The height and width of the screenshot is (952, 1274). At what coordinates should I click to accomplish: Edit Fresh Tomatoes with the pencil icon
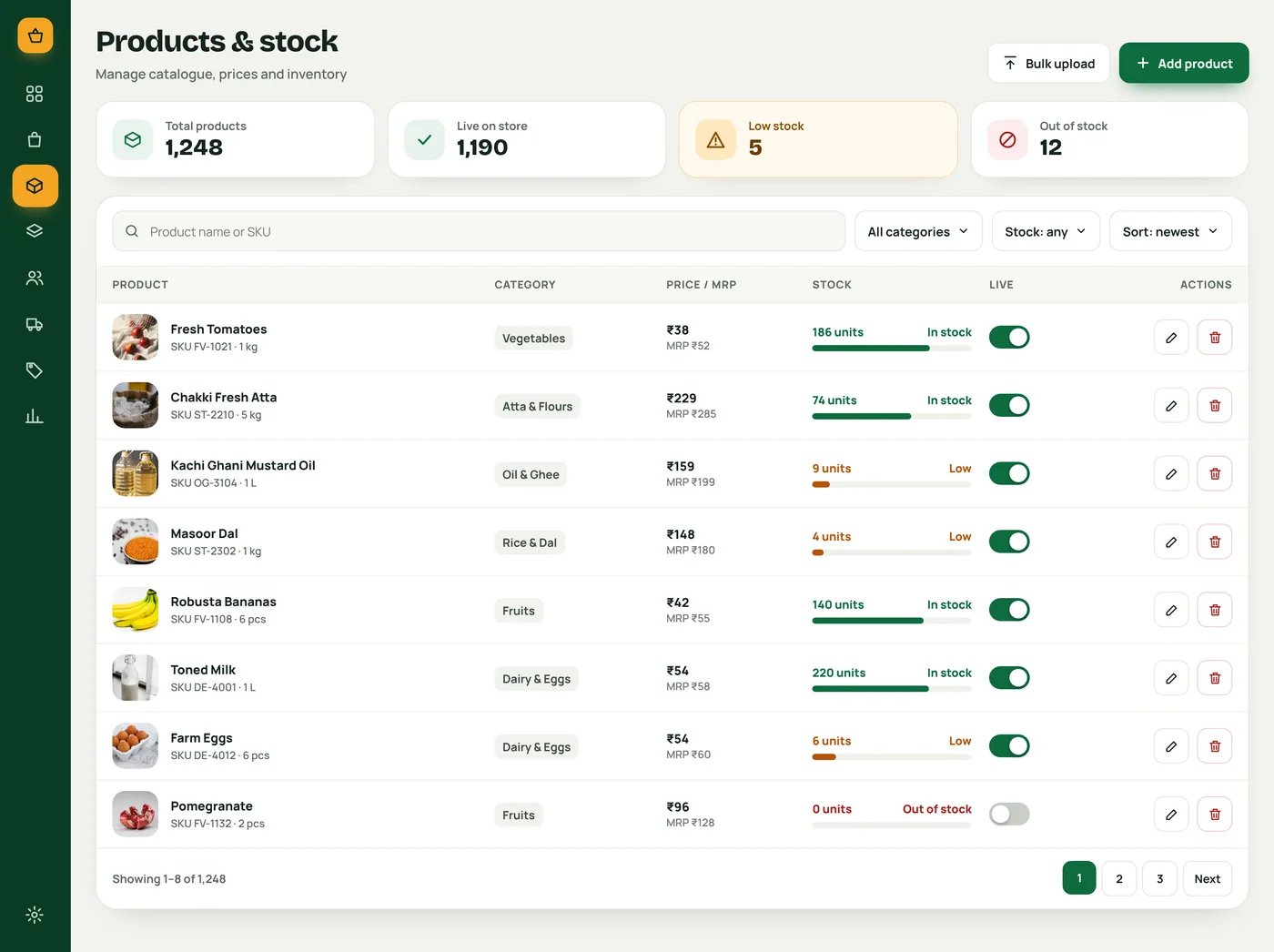(x=1171, y=338)
